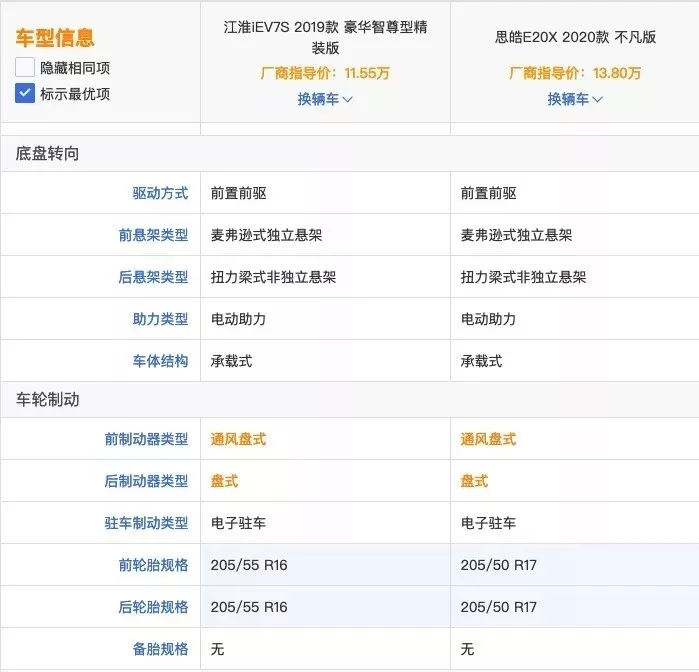
Task: Open 换辆车 dropdown under 思皓E20X
Action: 575,99
